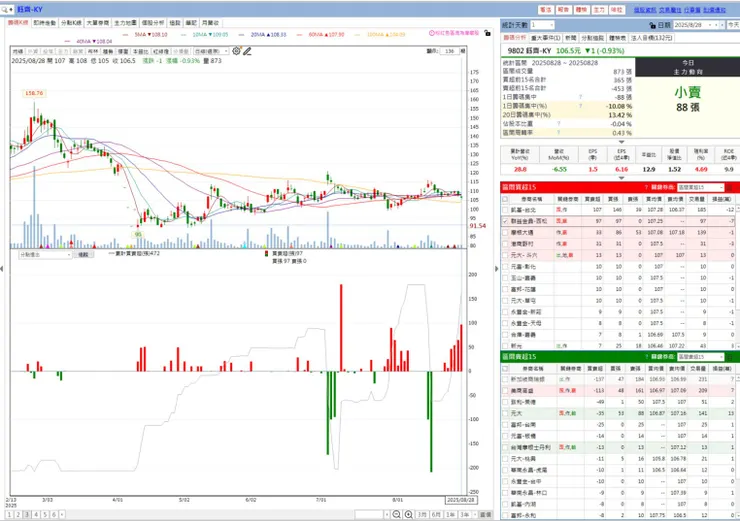Open 統計天數 dropdown
Screen dimensions: 740x521
551,25
